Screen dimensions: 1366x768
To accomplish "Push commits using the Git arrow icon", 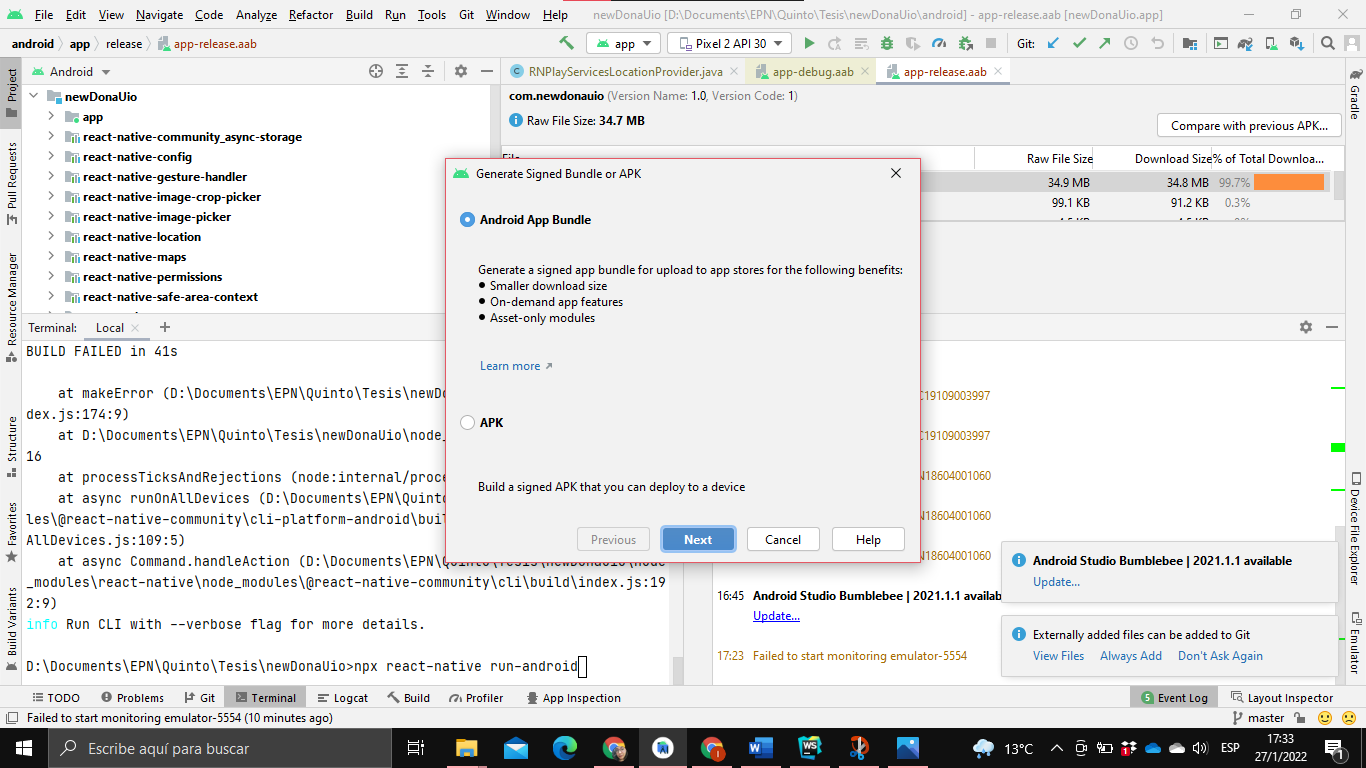I will pyautogui.click(x=1104, y=43).
